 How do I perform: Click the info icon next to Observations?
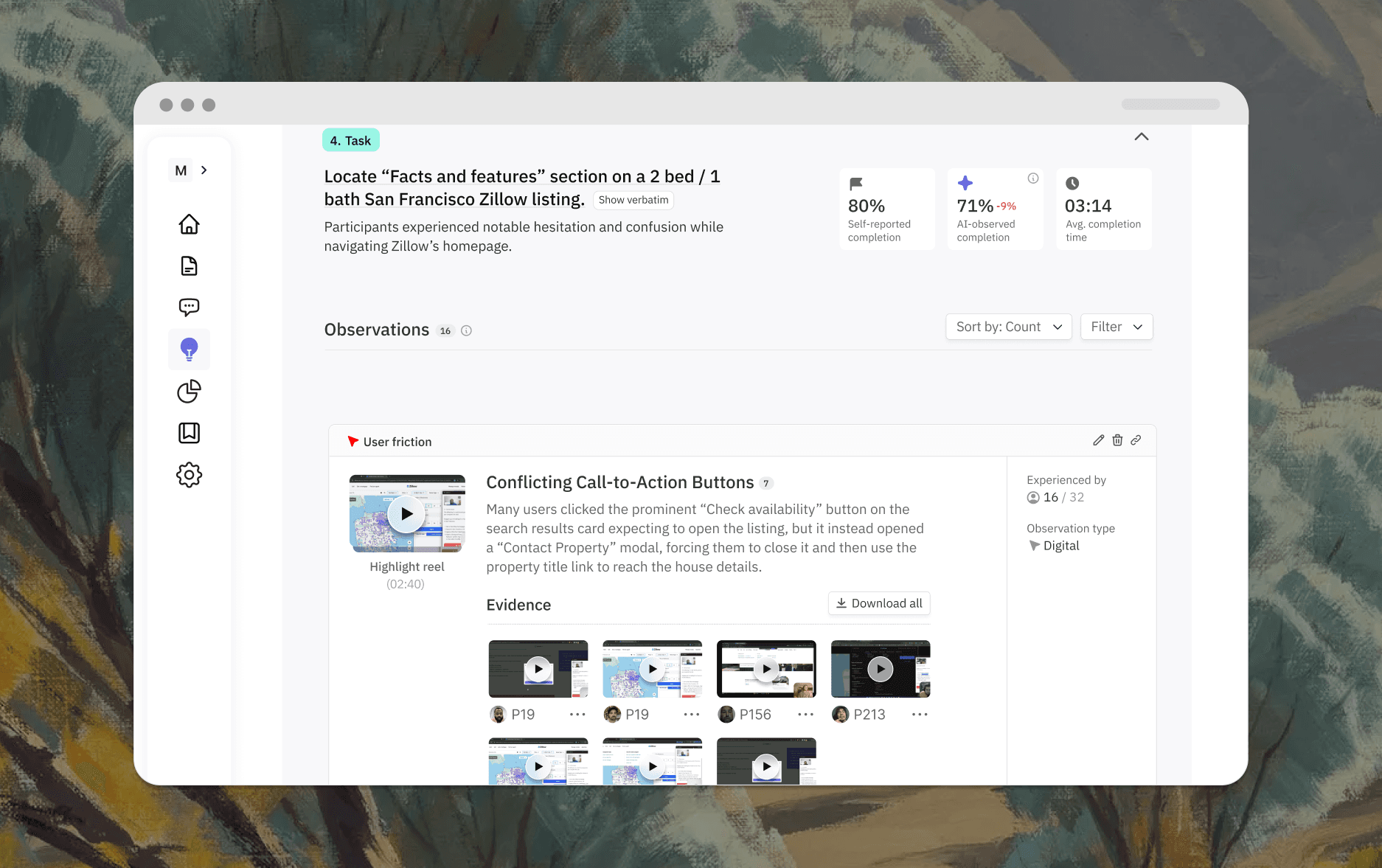466,330
